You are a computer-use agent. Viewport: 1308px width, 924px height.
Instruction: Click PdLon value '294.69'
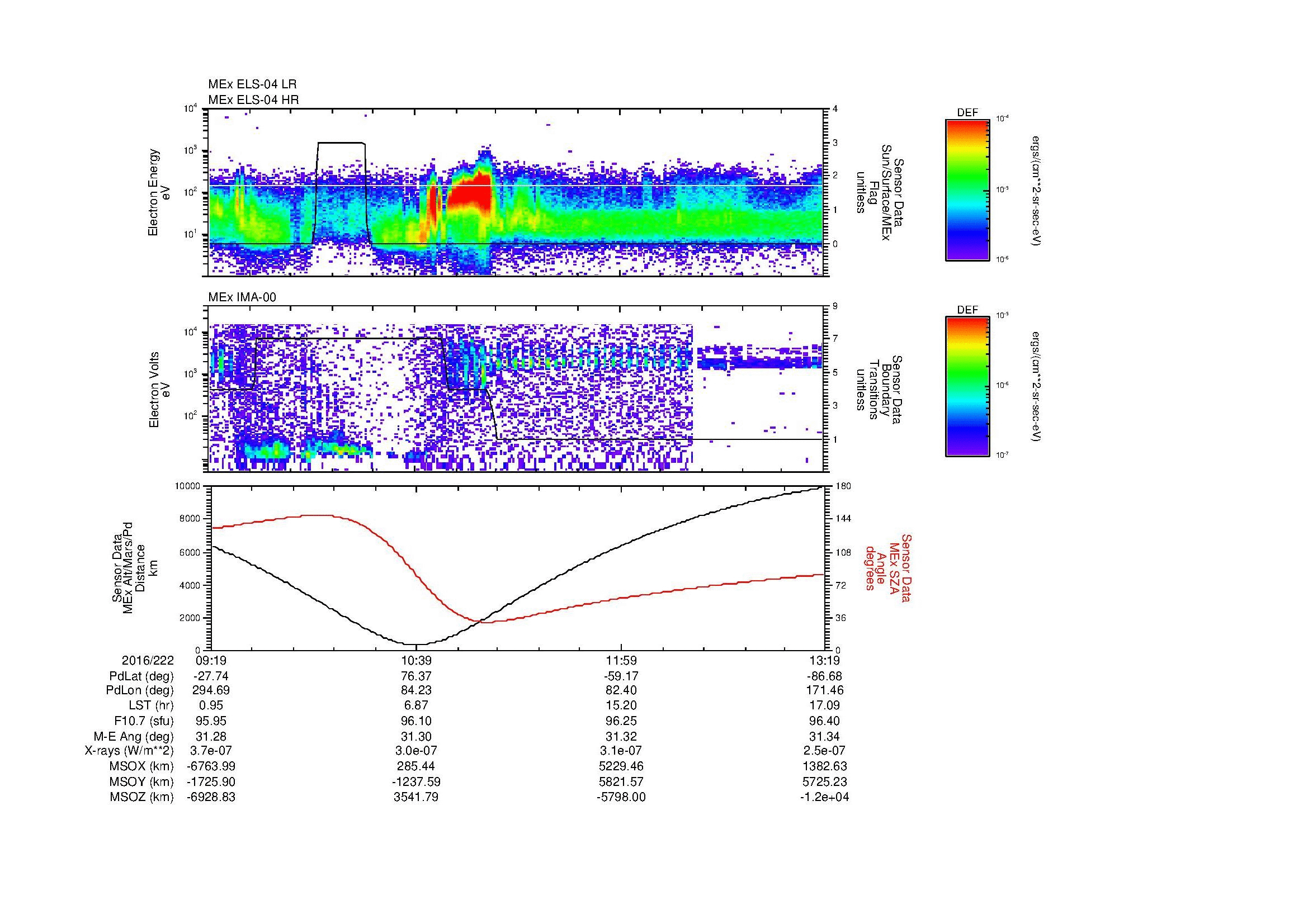point(211,690)
